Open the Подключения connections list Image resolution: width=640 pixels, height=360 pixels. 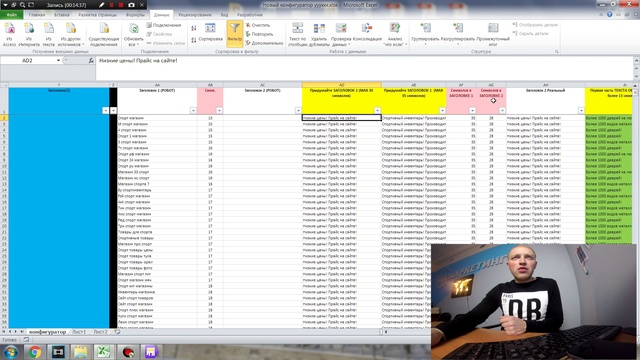(x=164, y=25)
